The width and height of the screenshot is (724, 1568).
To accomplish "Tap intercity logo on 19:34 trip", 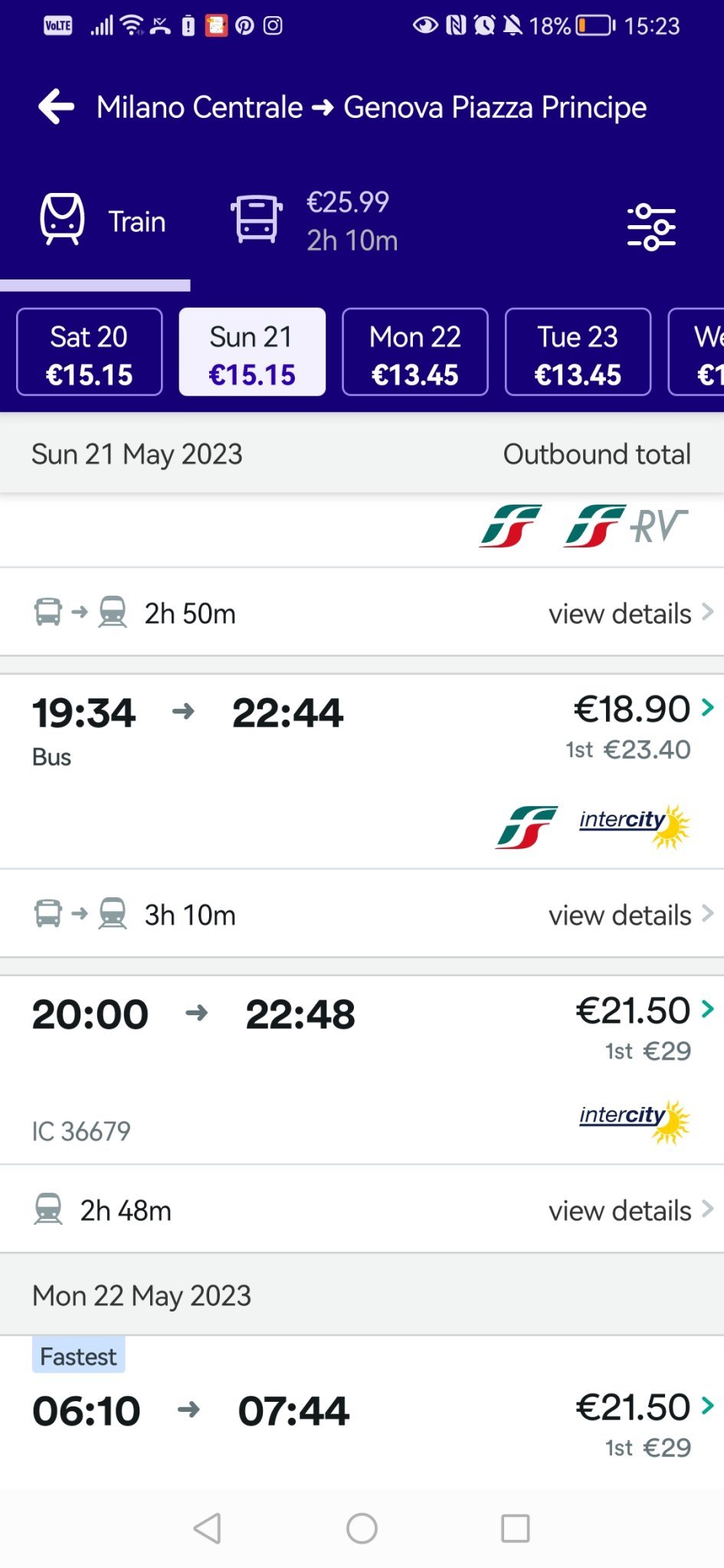I will click(634, 825).
